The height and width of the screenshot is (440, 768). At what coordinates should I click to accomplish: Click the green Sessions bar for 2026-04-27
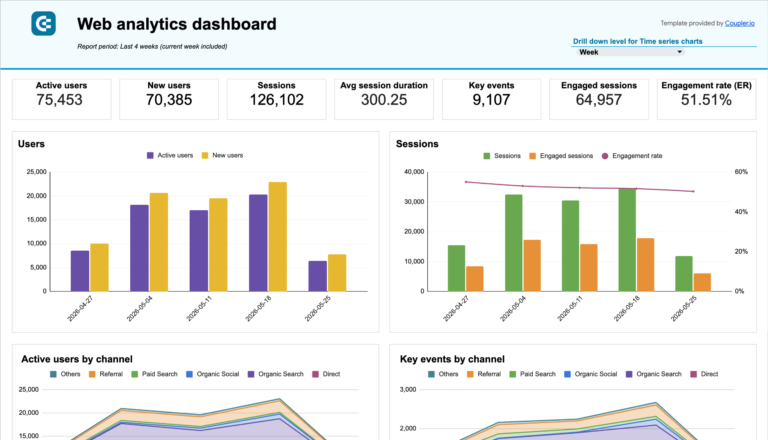pos(456,269)
